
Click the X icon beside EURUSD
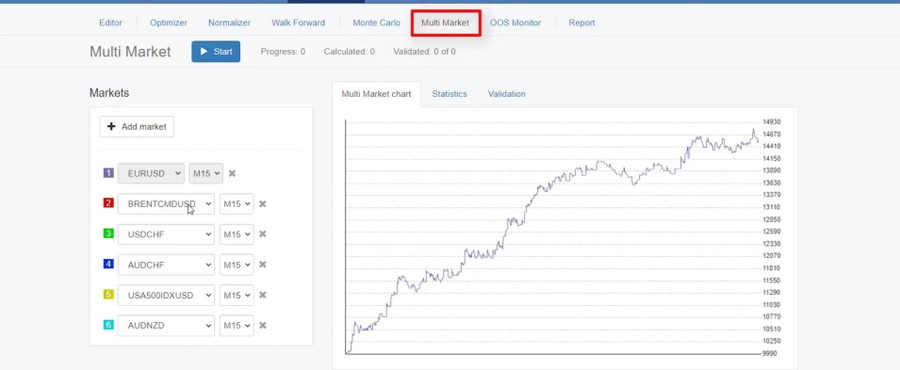[232, 173]
